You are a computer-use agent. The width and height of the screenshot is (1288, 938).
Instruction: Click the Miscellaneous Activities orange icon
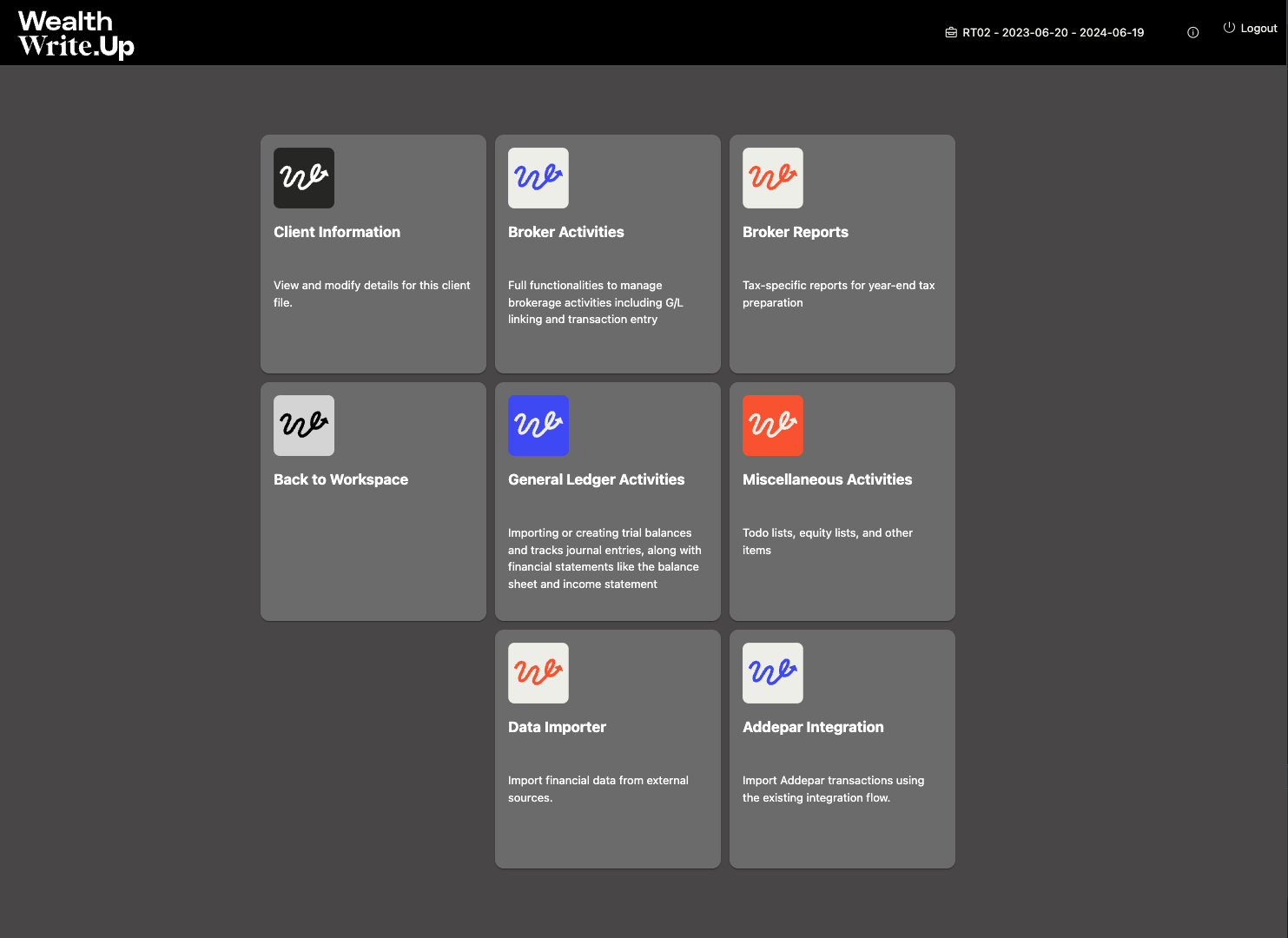coord(773,426)
